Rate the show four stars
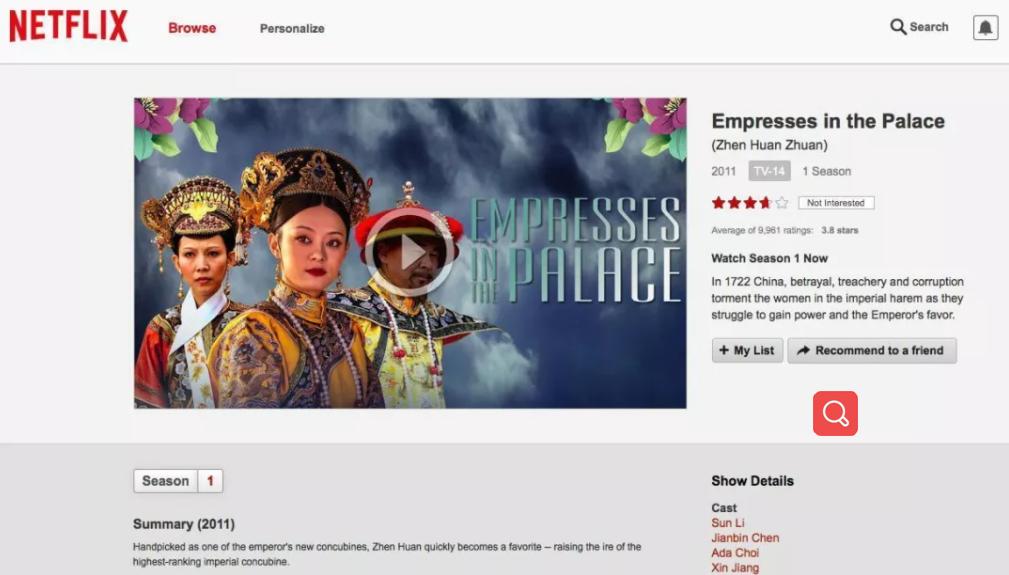 point(765,203)
